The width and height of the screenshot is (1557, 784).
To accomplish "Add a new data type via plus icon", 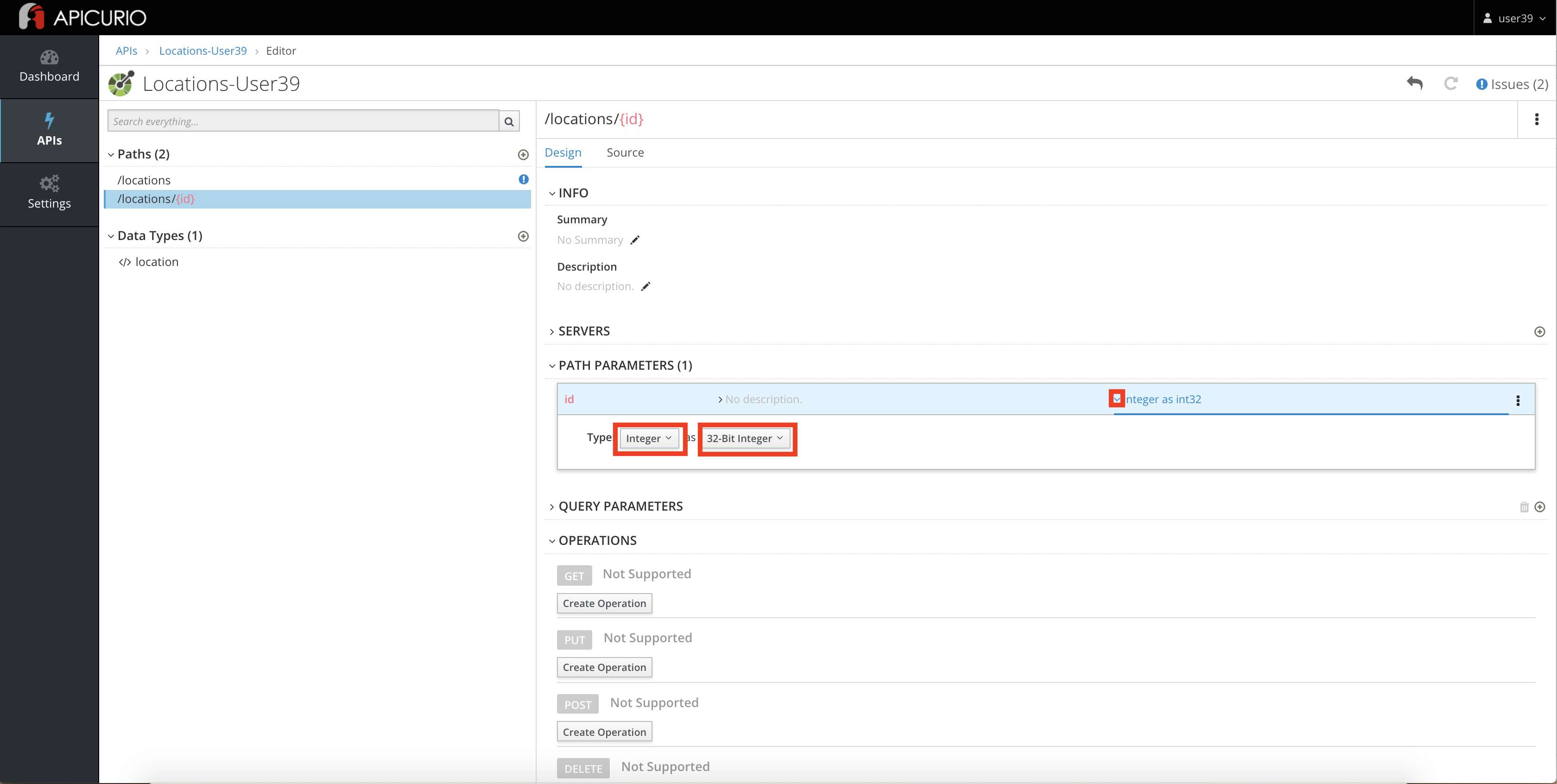I will pyautogui.click(x=523, y=236).
